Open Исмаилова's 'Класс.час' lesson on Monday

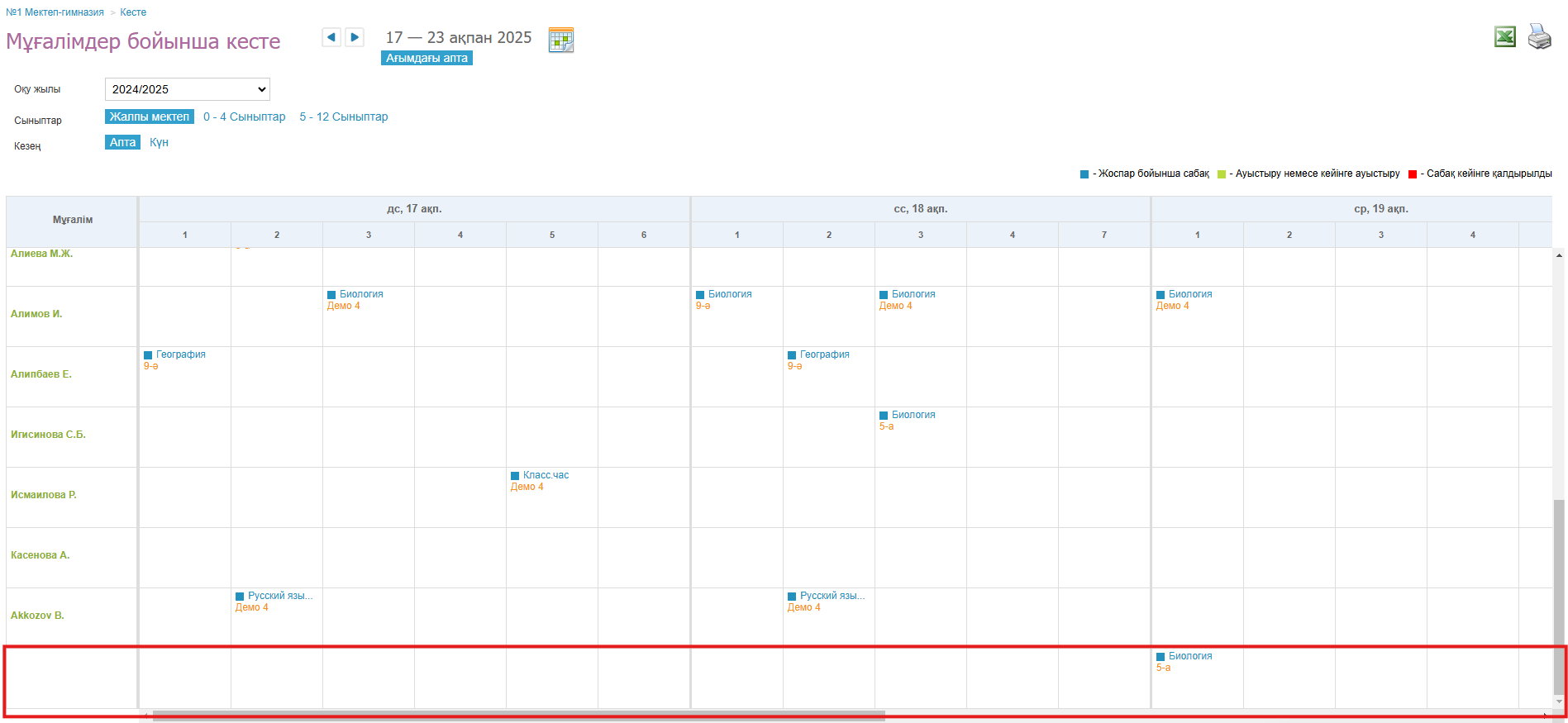pyautogui.click(x=546, y=475)
